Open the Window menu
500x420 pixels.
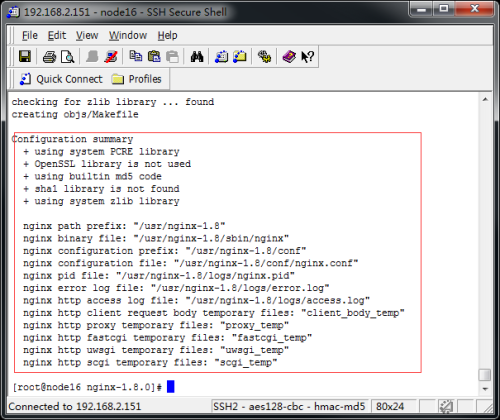(x=128, y=35)
